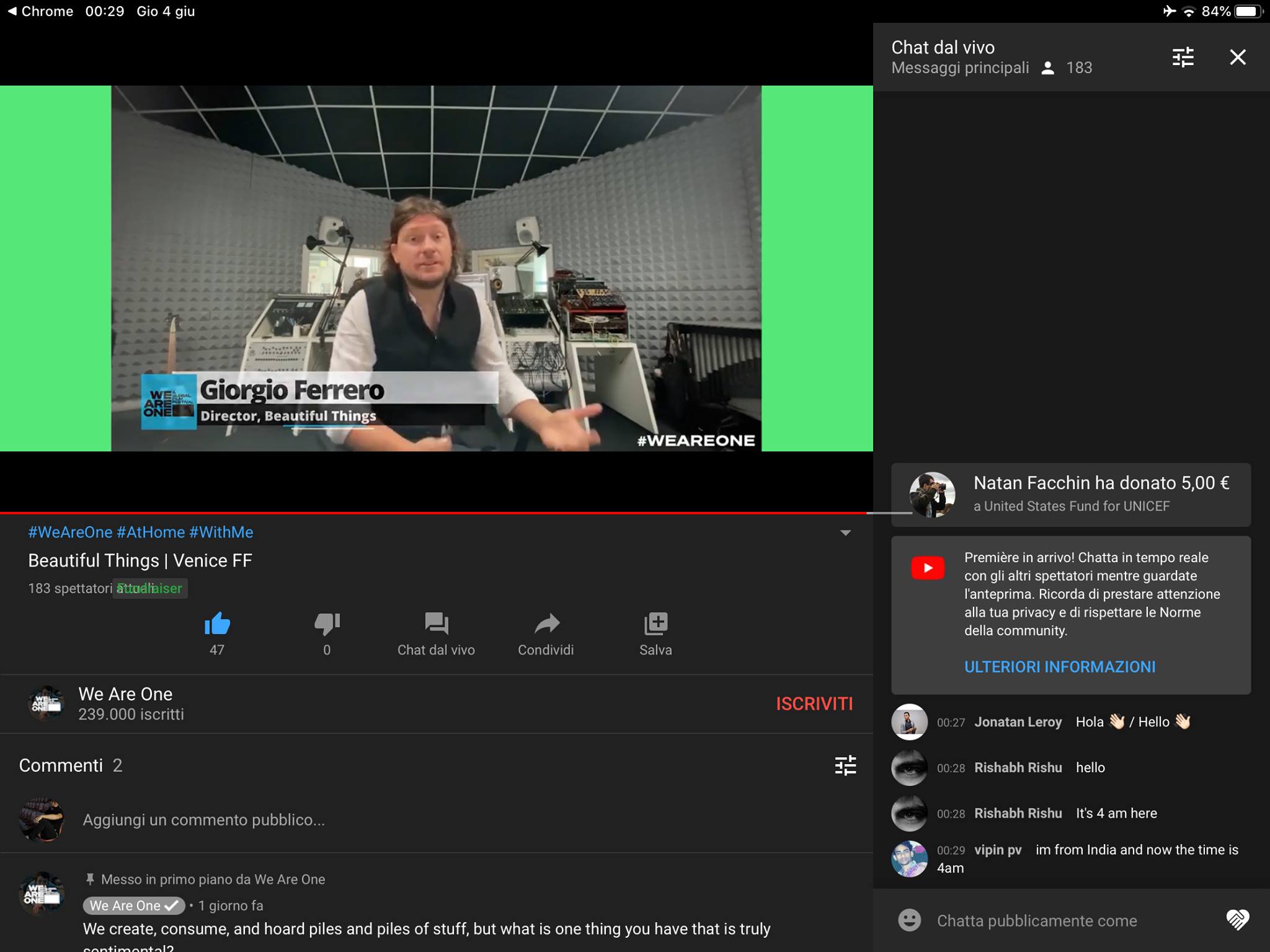Tap the #WithMe hashtag
The height and width of the screenshot is (952, 1270).
click(221, 532)
